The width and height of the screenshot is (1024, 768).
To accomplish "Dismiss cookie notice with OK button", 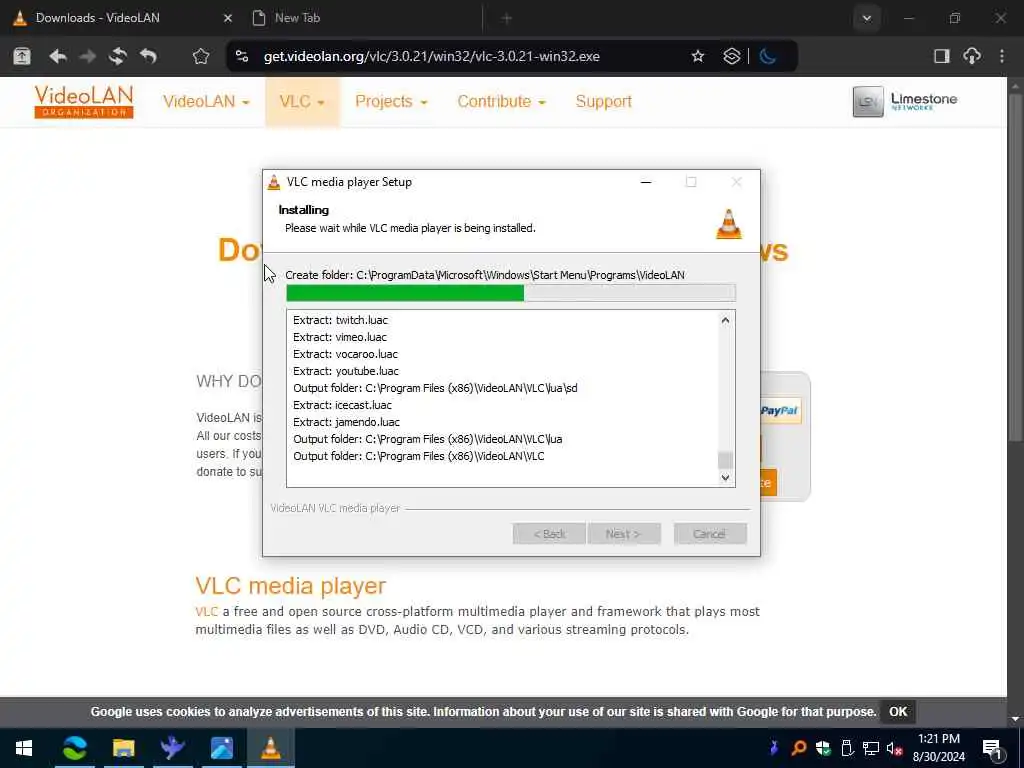I will coord(898,712).
